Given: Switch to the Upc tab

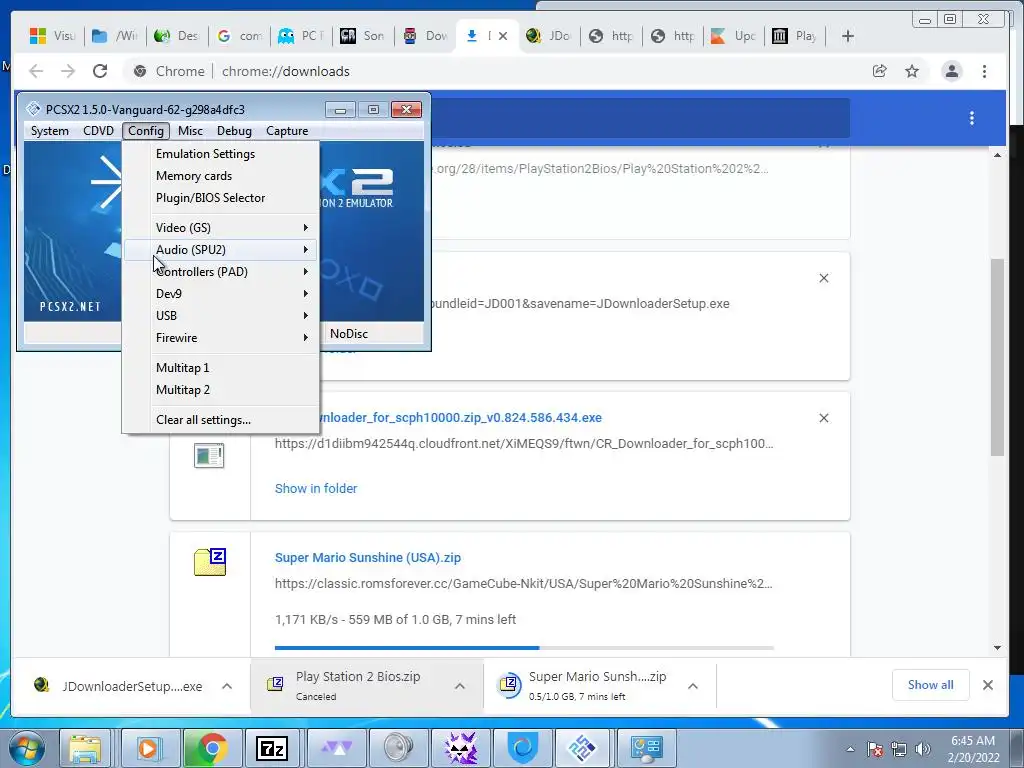Looking at the screenshot, I should coord(733,36).
